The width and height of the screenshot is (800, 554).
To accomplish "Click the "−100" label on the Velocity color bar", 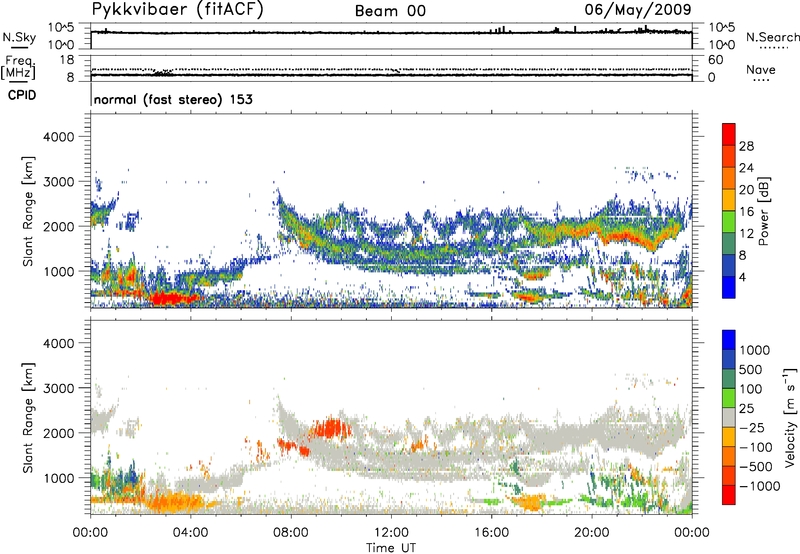I will pos(755,447).
